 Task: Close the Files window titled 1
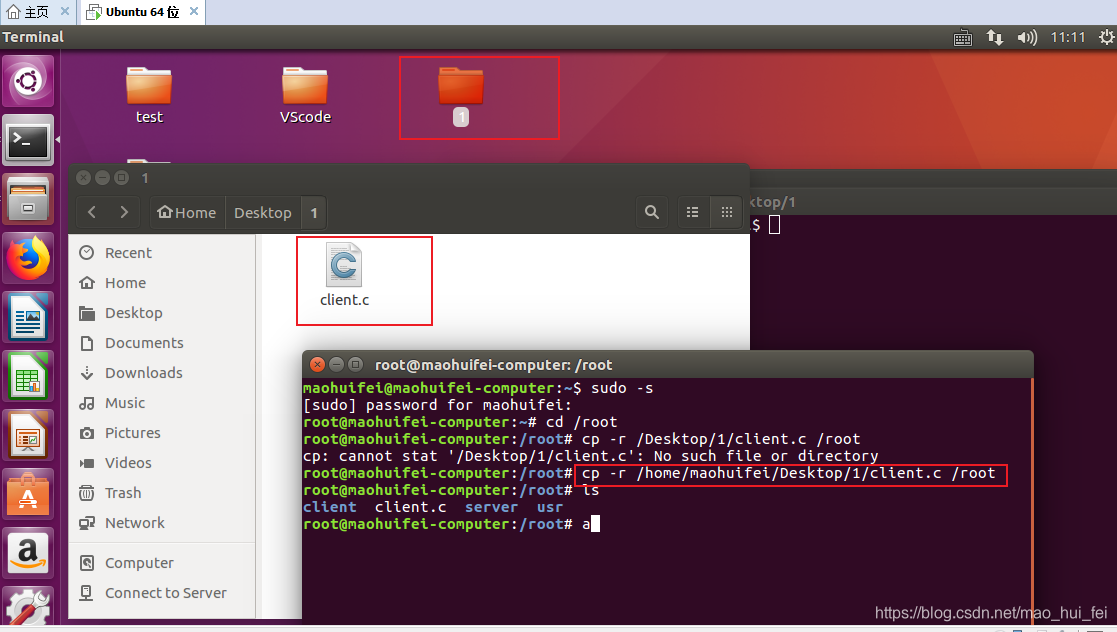pos(83,177)
